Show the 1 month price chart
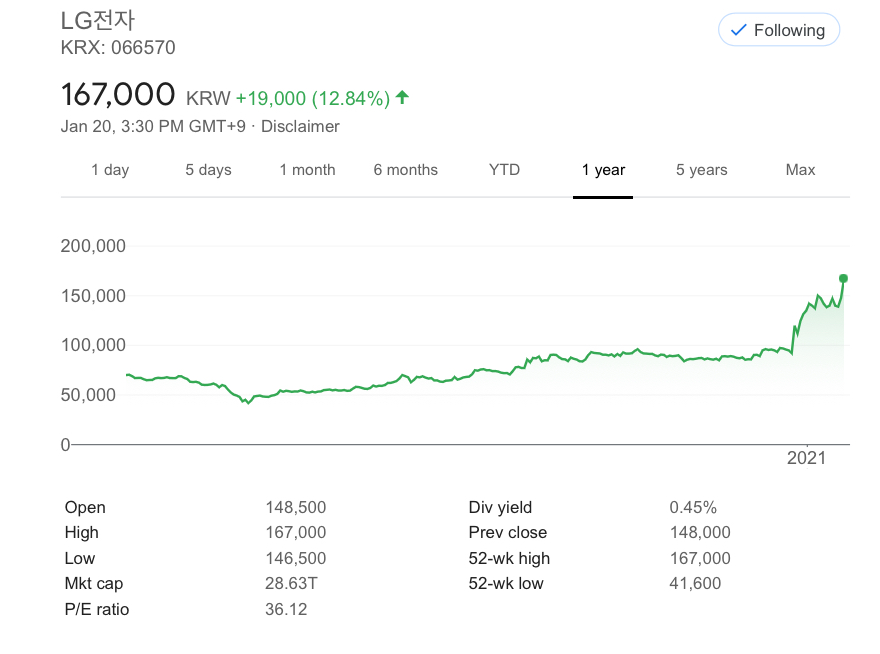Screen dimensions: 880x654 (x=307, y=170)
